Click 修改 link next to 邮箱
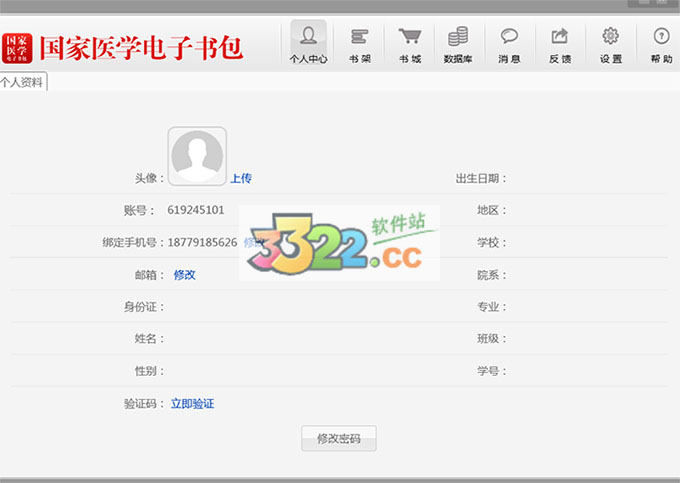Screen dimensions: 680x483 coord(185,275)
